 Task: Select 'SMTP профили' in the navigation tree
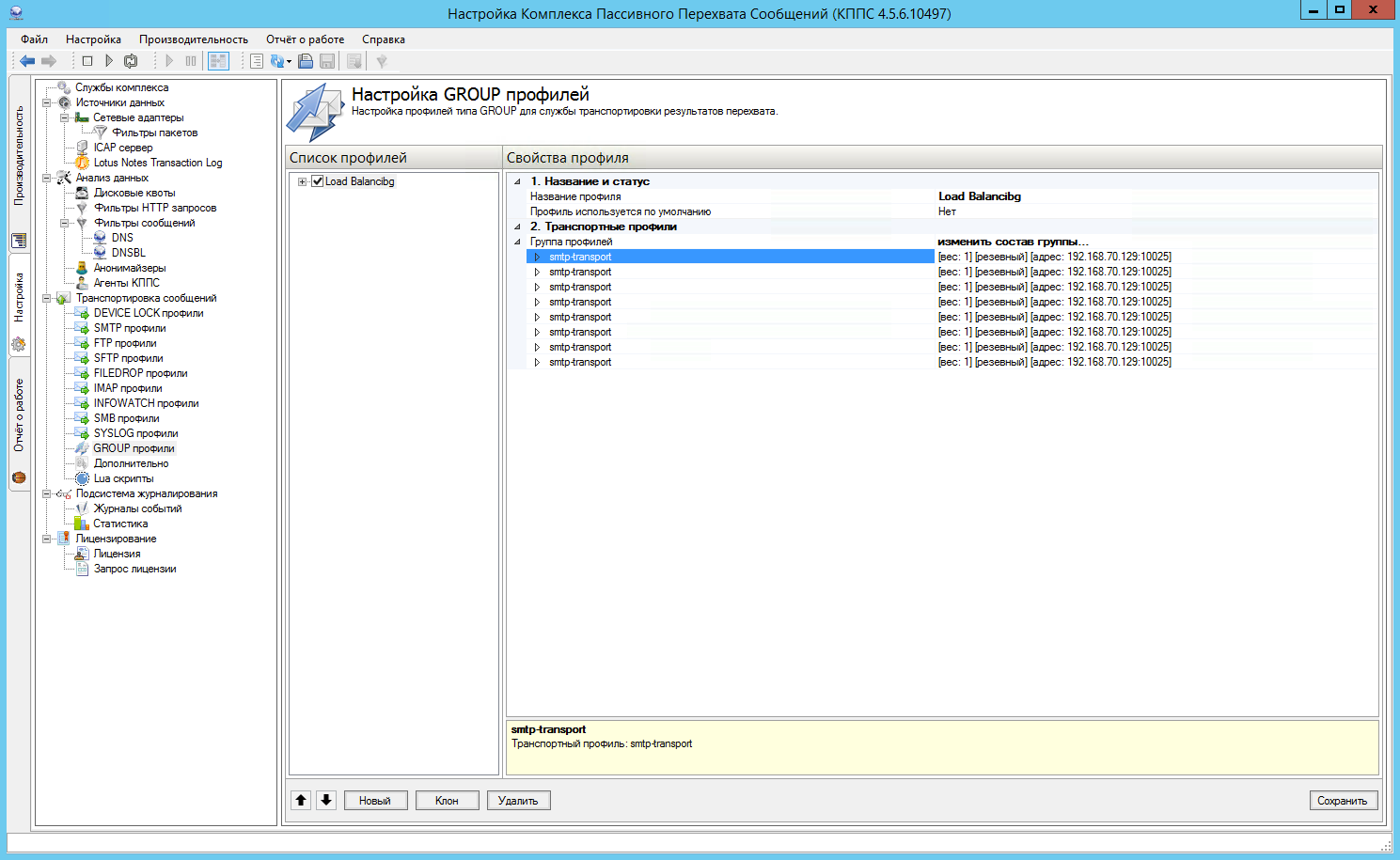130,328
